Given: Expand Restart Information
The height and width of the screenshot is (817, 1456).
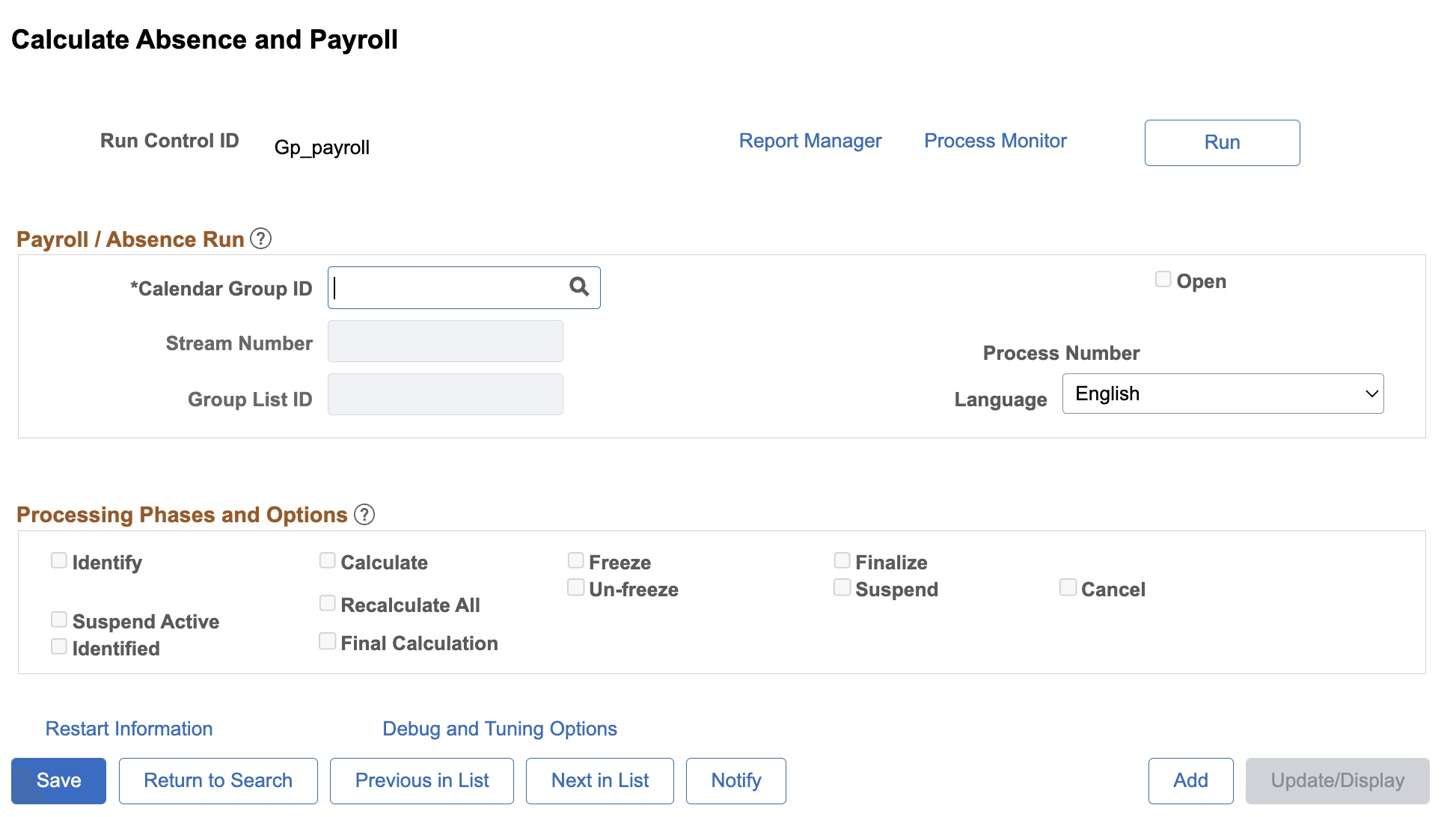Looking at the screenshot, I should (x=128, y=728).
